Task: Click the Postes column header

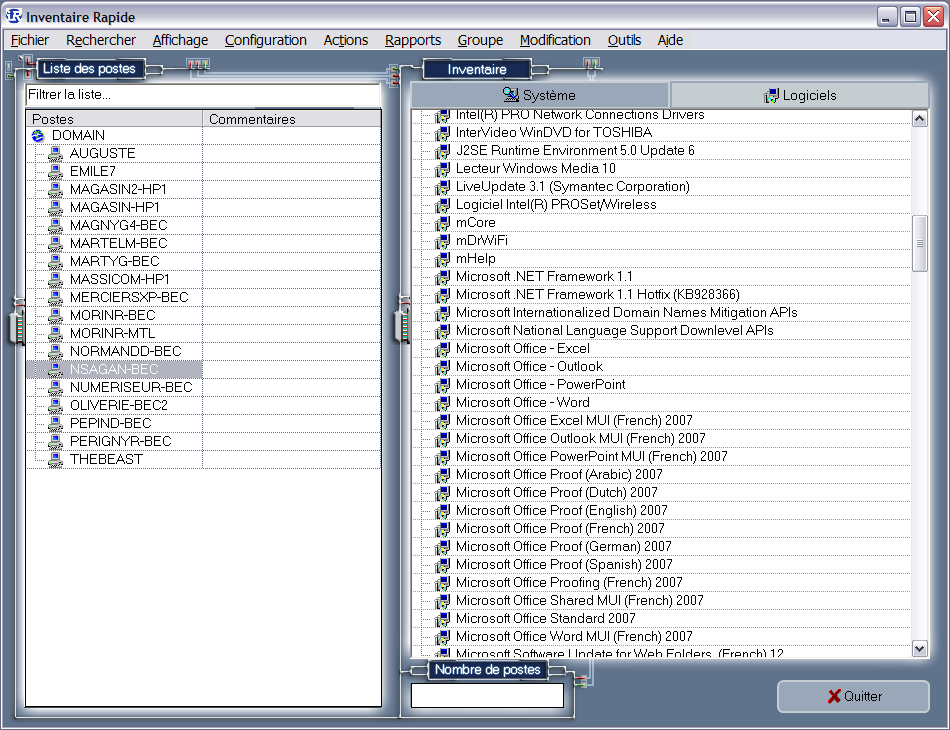Action: pos(114,119)
